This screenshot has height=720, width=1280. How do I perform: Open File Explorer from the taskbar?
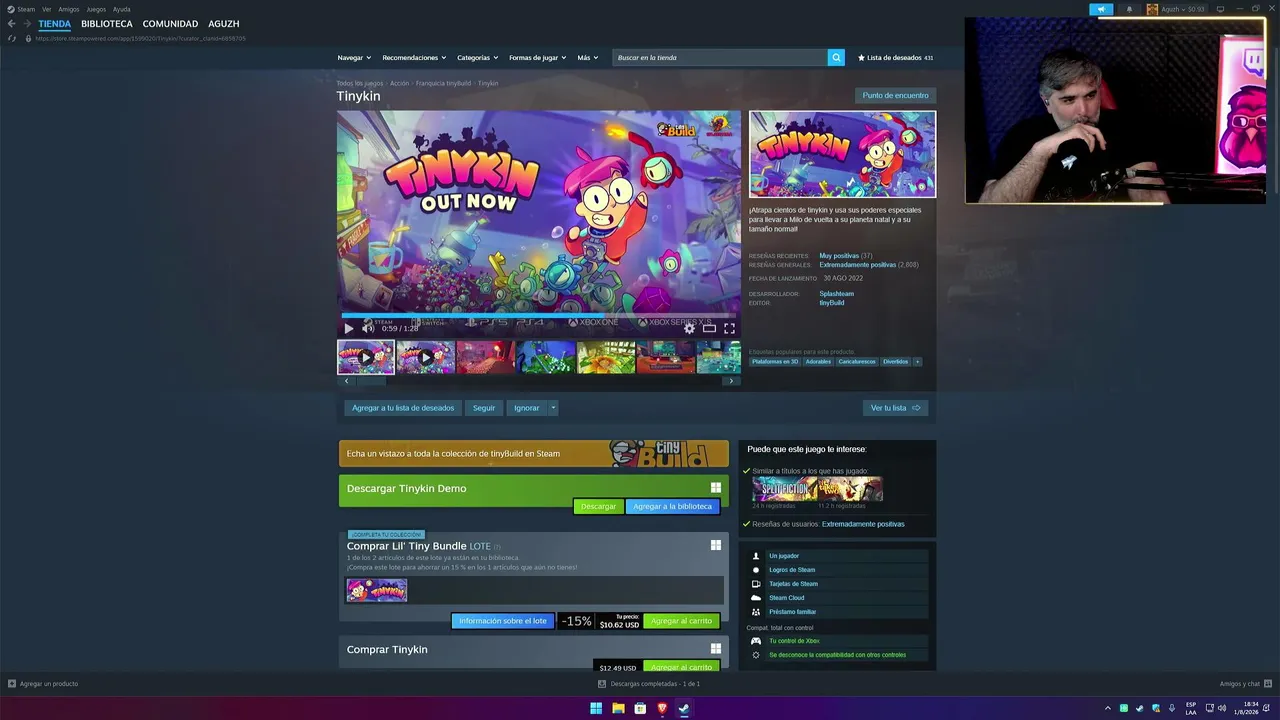pyautogui.click(x=618, y=708)
